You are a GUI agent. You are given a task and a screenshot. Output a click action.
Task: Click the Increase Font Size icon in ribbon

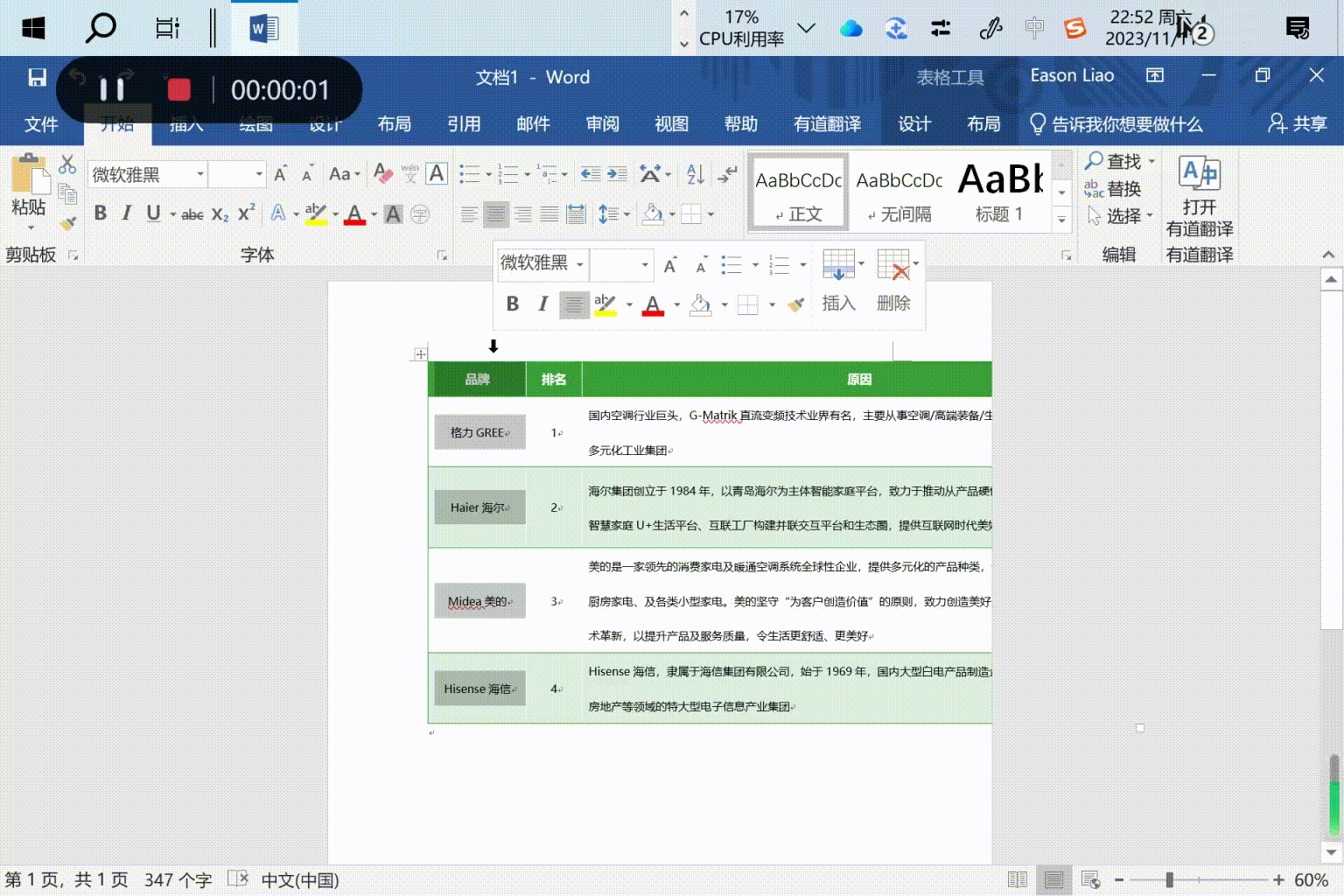pyautogui.click(x=280, y=174)
